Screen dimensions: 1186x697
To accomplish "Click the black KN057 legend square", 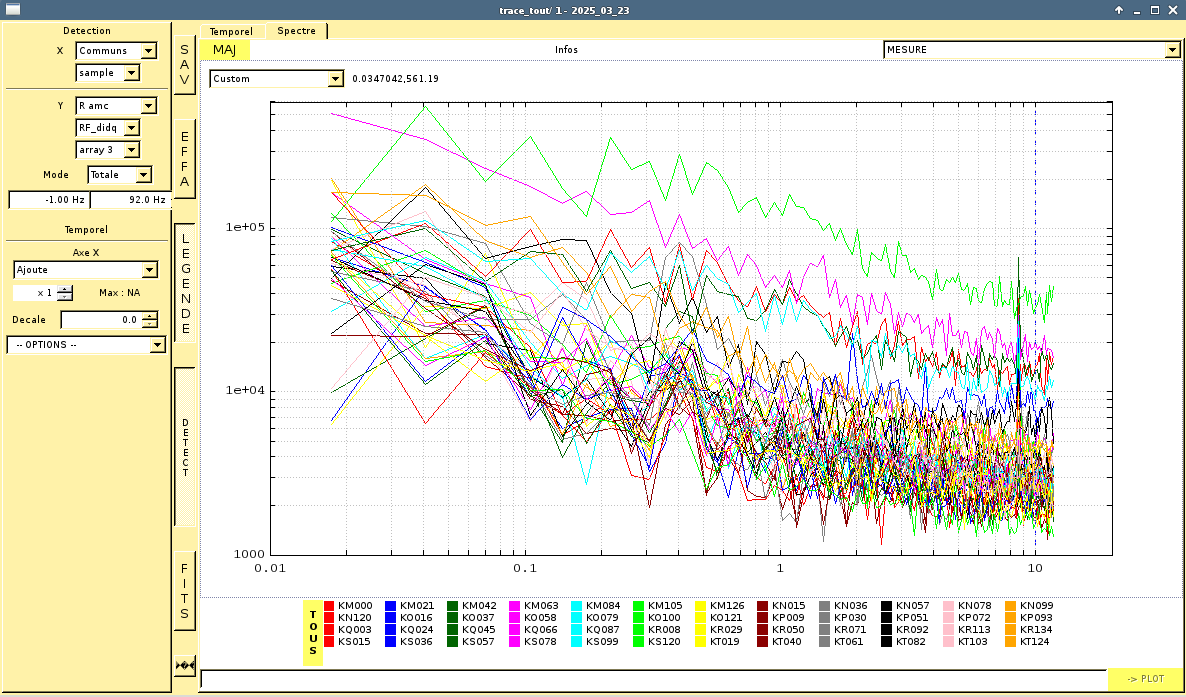I will (887, 606).
